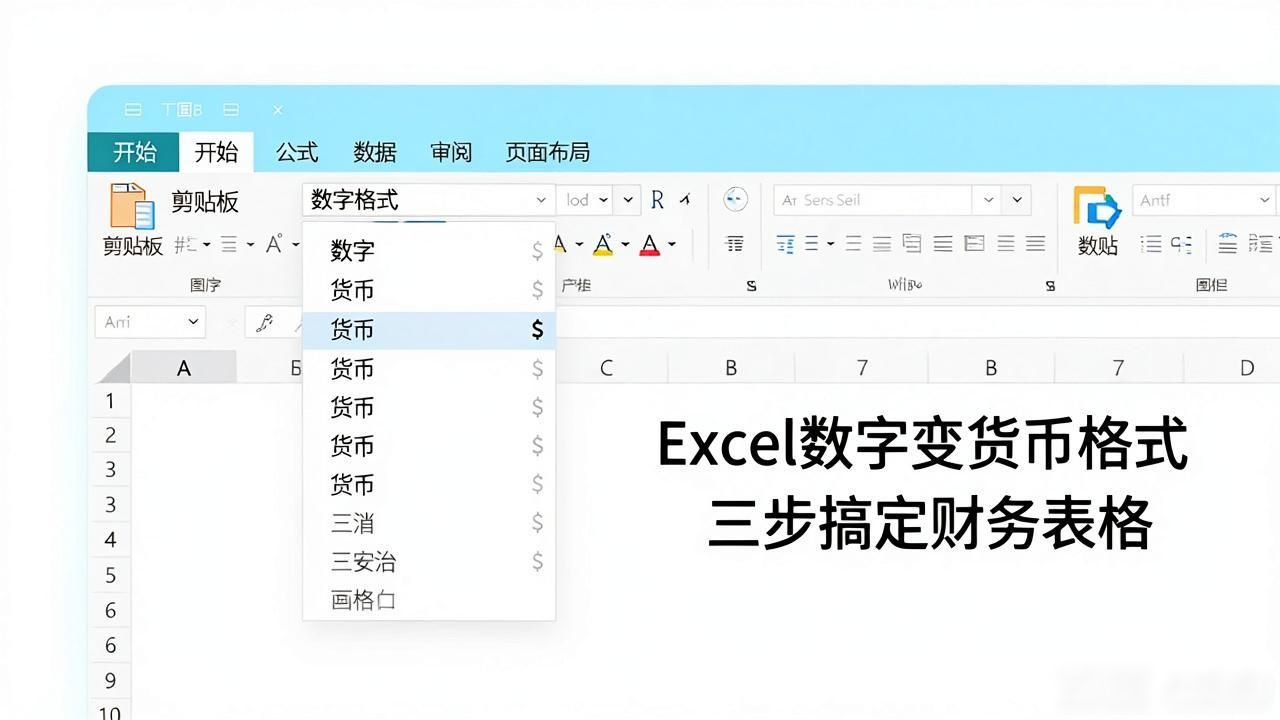
Task: Open the lod dropdown
Action: tap(585, 200)
